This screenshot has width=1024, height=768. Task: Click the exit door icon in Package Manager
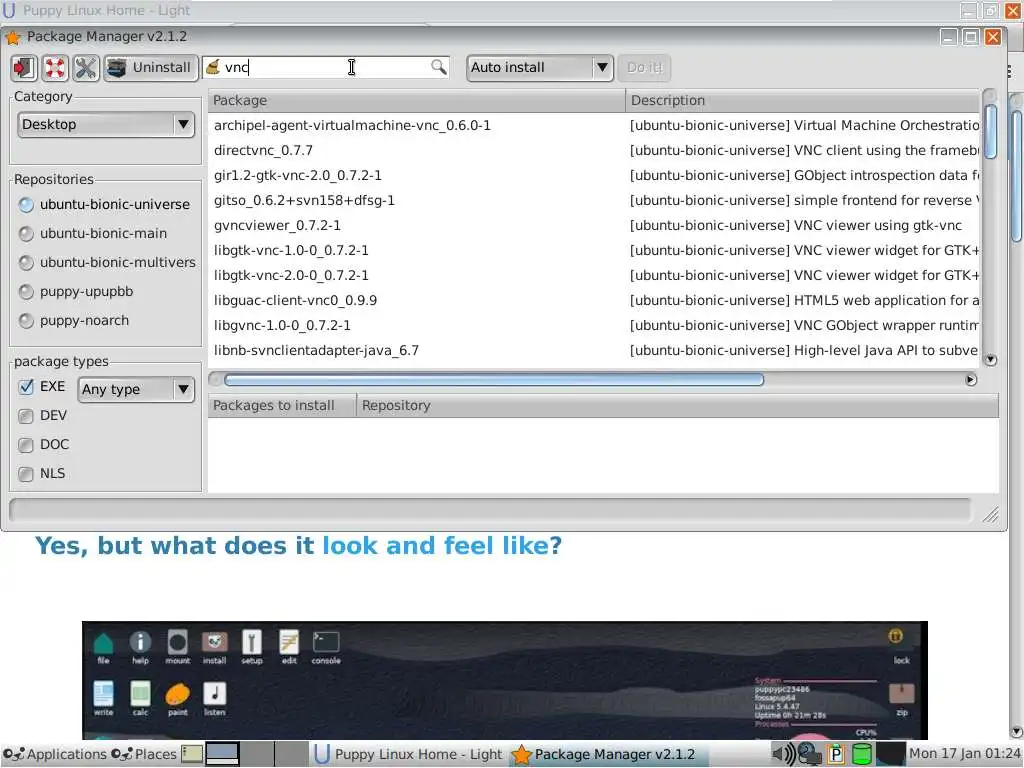pyautogui.click(x=24, y=67)
